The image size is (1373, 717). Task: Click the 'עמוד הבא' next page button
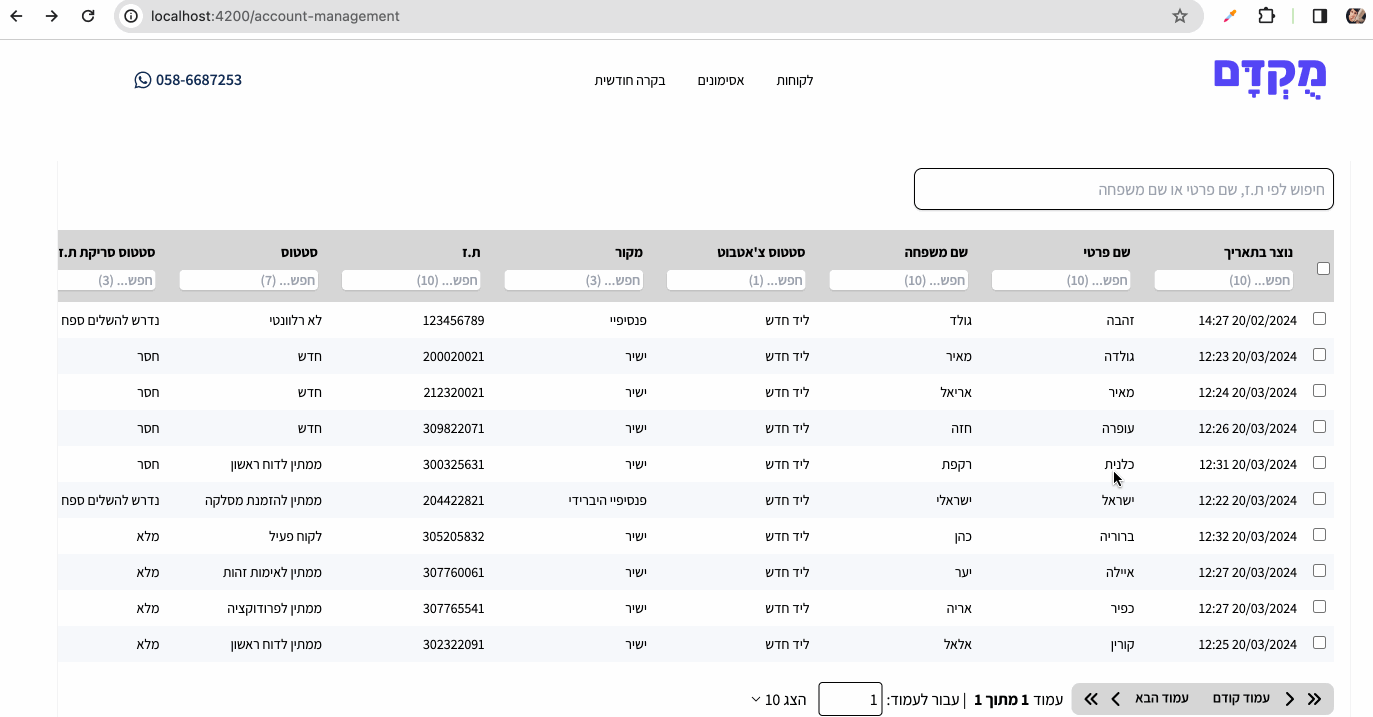click(x=1162, y=698)
